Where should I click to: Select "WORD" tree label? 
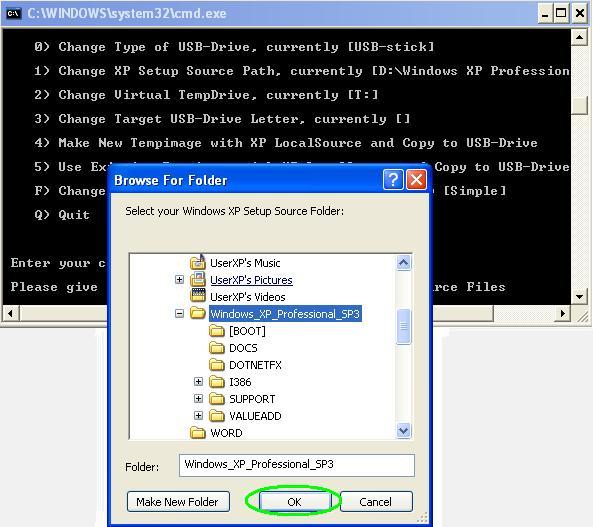pos(226,433)
